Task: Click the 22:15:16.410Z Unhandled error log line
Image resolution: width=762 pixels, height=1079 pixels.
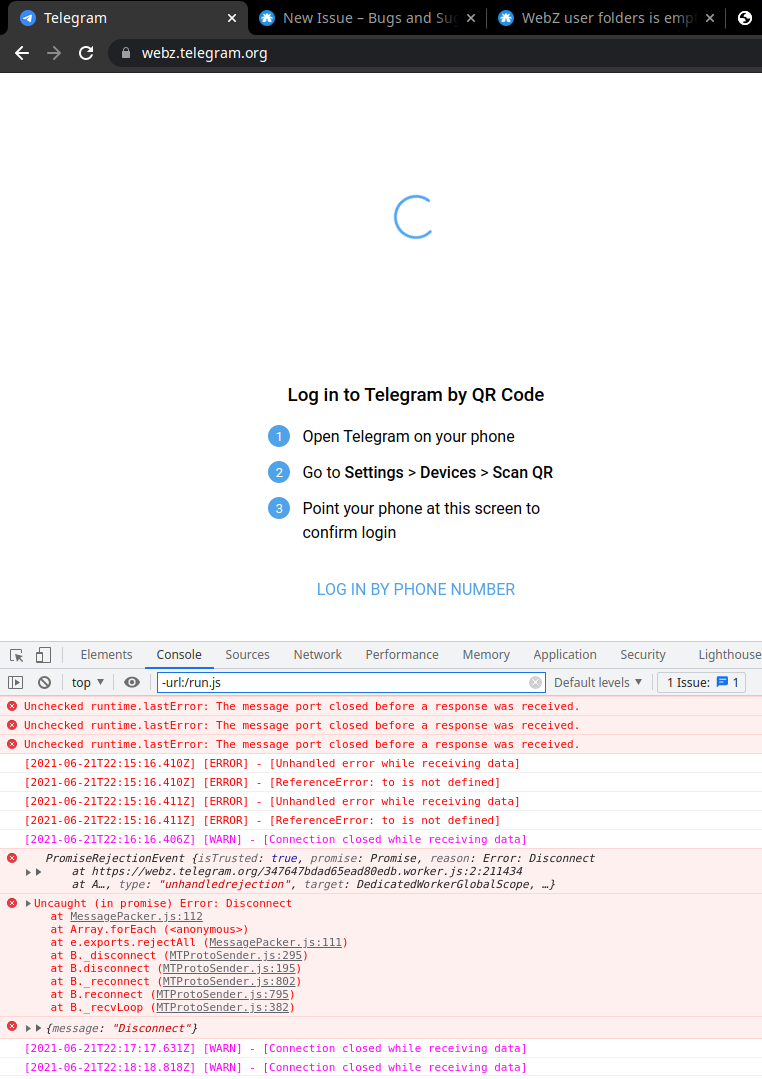Action: point(272,764)
